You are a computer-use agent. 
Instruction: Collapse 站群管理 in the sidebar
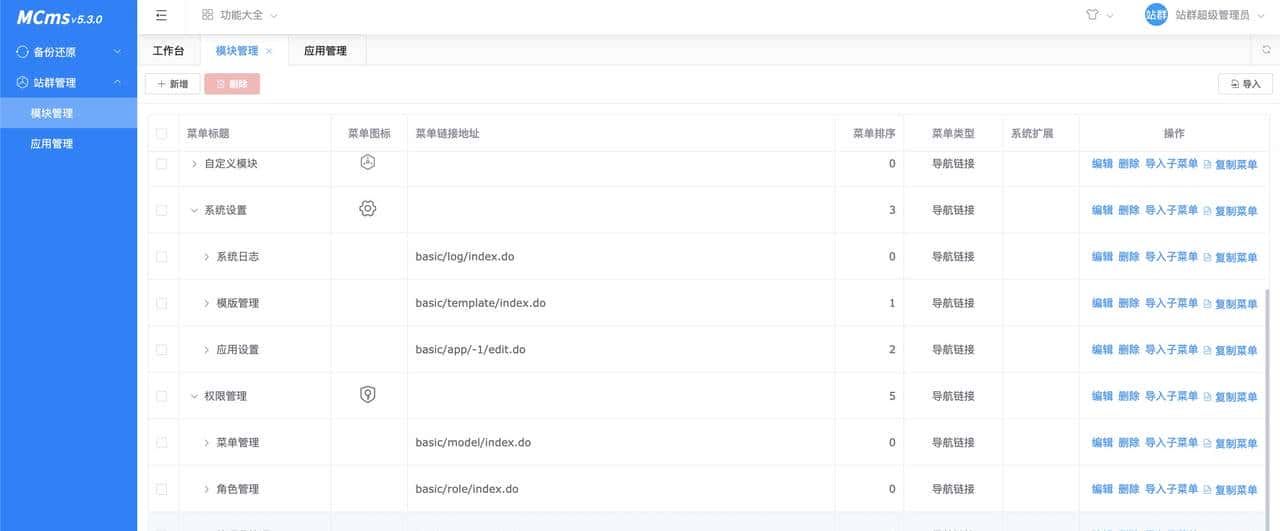click(x=68, y=82)
